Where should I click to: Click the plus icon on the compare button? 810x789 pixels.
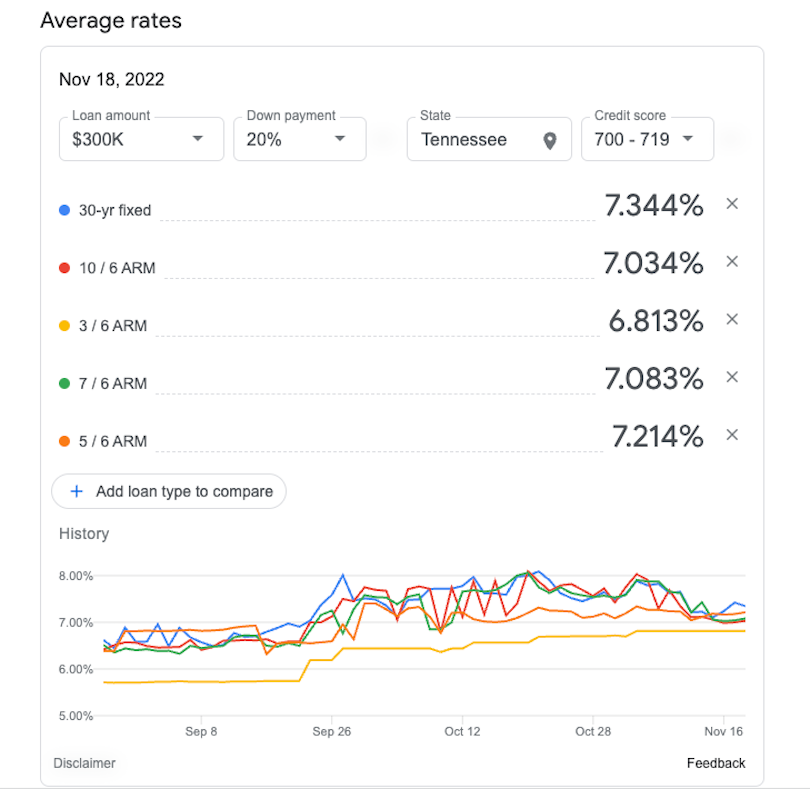[76, 491]
